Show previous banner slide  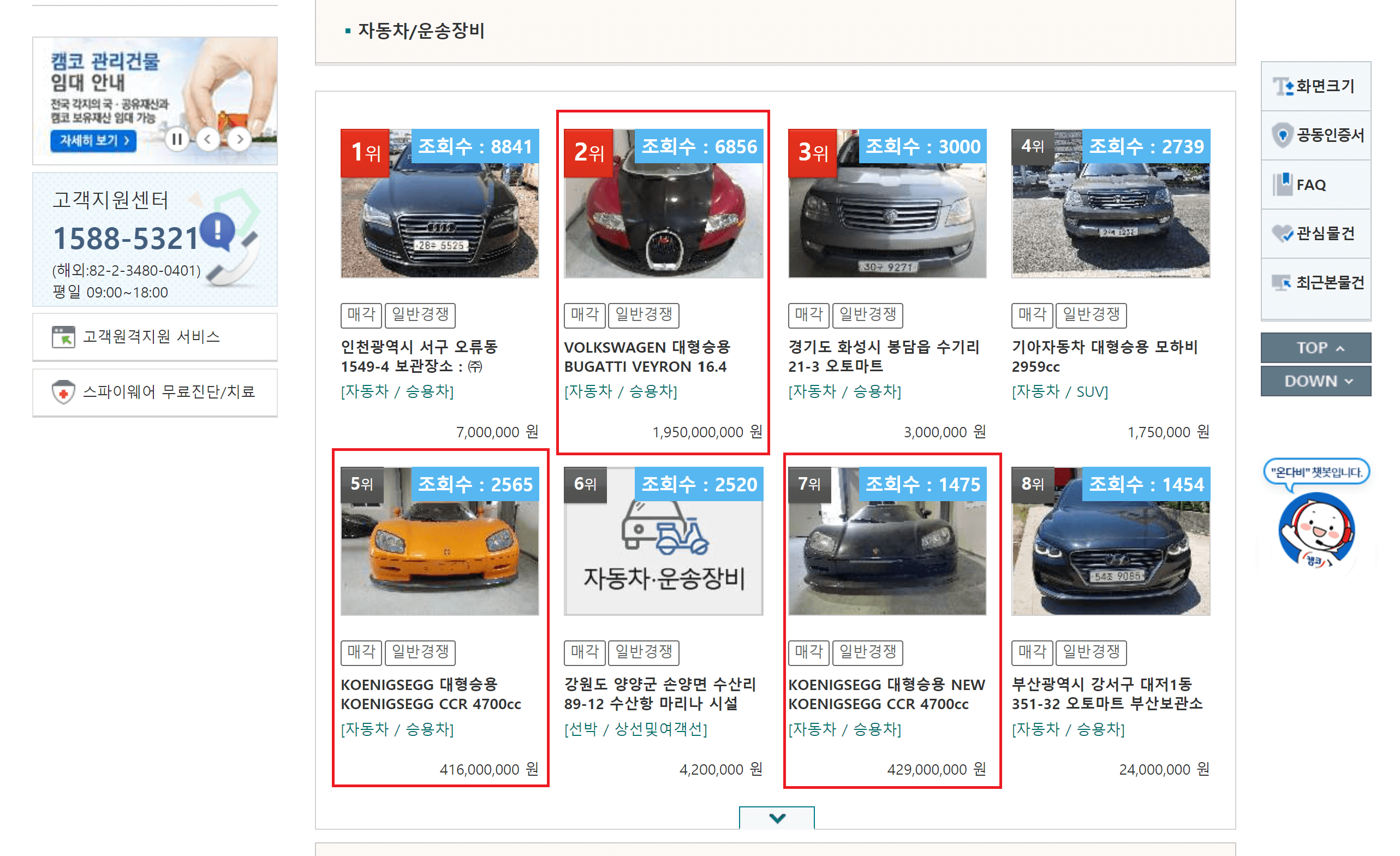point(208,139)
